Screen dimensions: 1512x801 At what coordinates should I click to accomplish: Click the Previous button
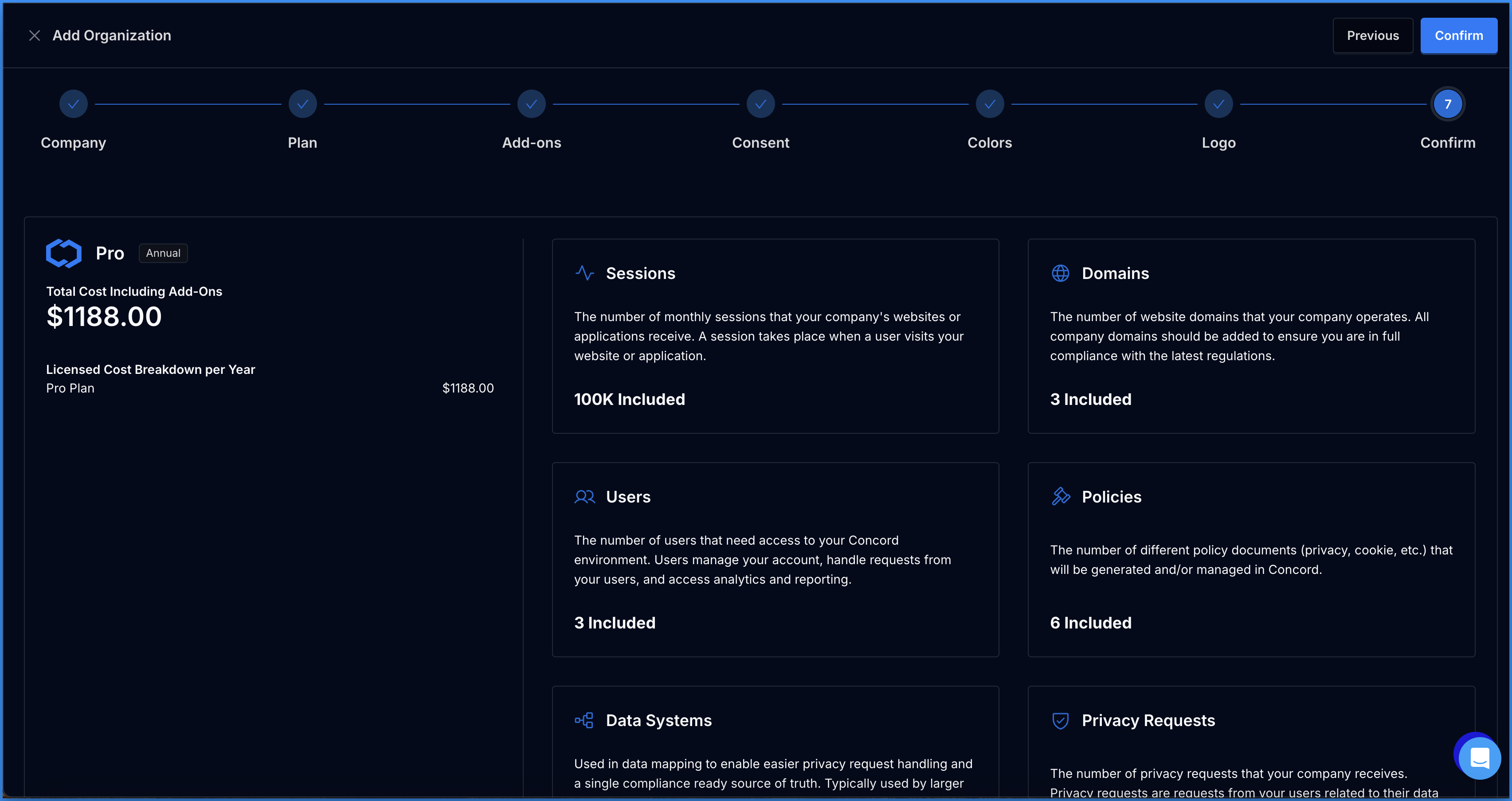(1372, 36)
